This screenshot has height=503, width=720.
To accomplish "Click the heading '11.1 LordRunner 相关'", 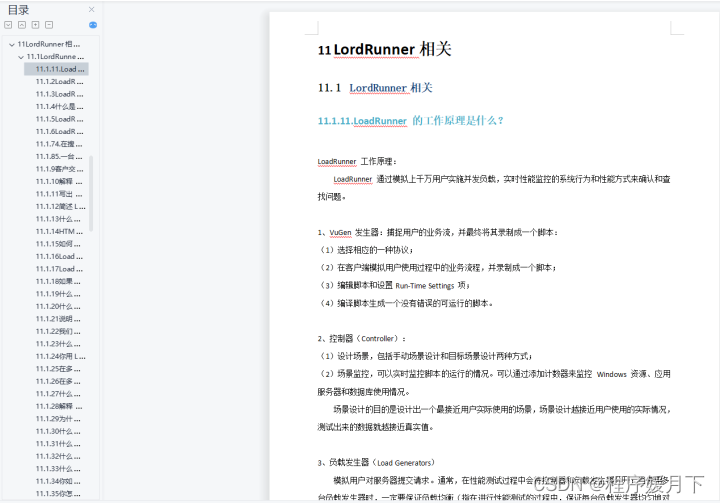I will (375, 87).
